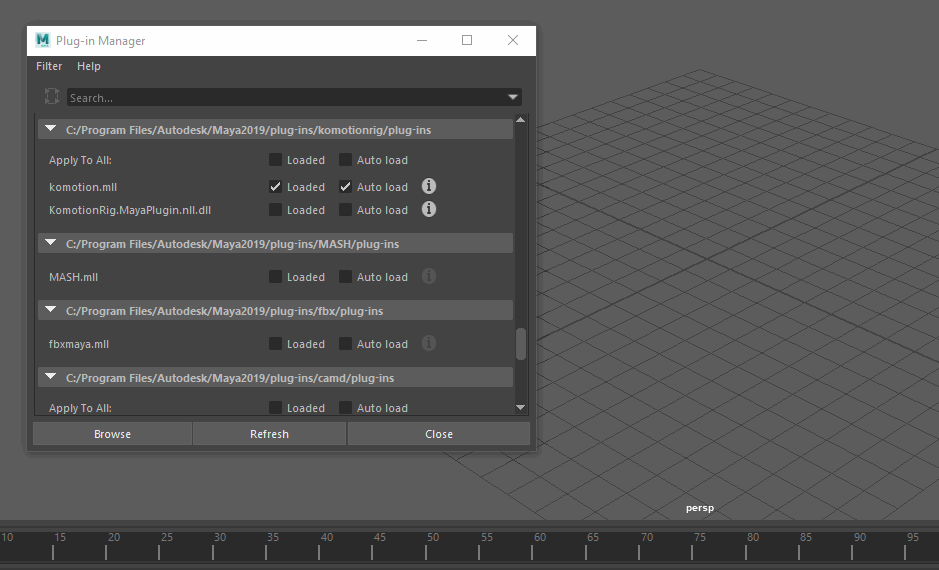The width and height of the screenshot is (939, 570).
Task: Click the plug-in list scrollbar thumb
Action: [520, 344]
